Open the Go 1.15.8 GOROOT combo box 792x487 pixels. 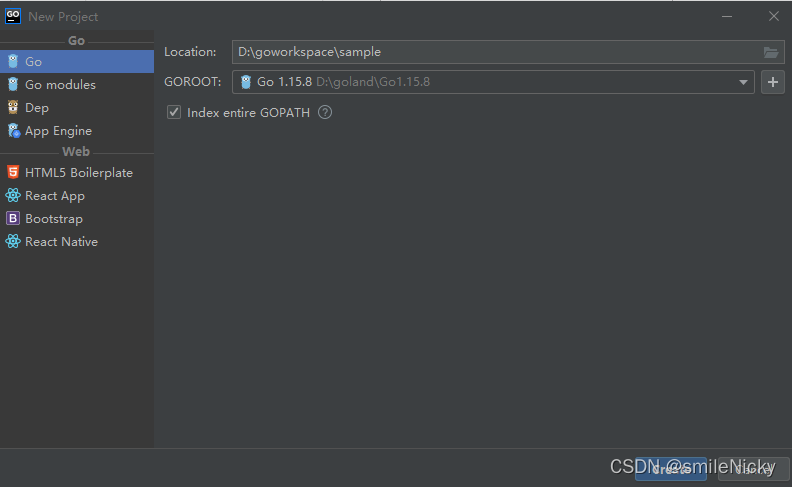(x=493, y=82)
